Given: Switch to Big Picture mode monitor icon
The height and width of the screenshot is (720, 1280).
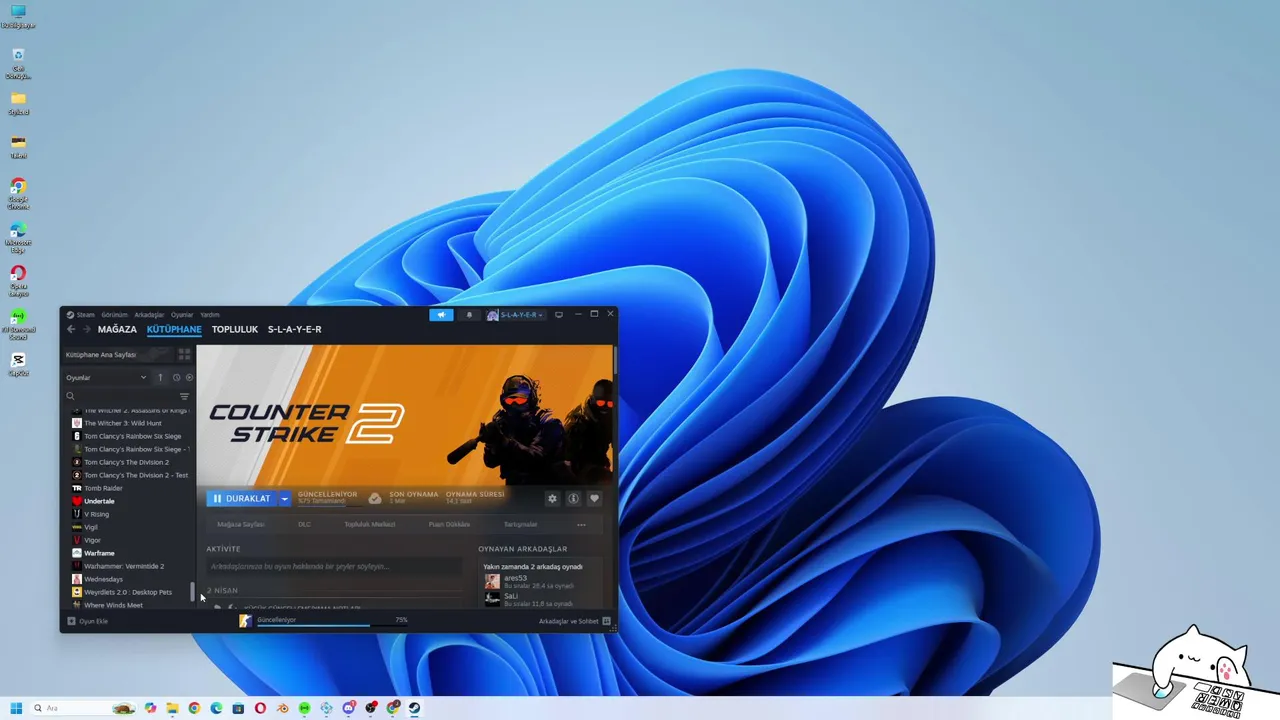Looking at the screenshot, I should (x=559, y=314).
